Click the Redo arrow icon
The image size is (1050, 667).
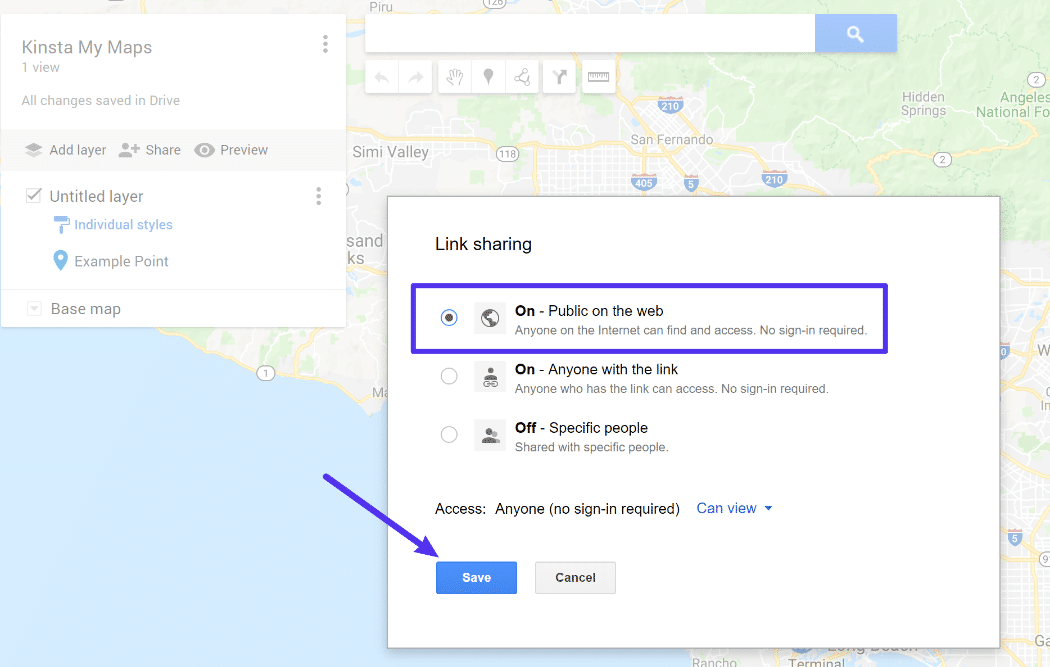click(416, 78)
